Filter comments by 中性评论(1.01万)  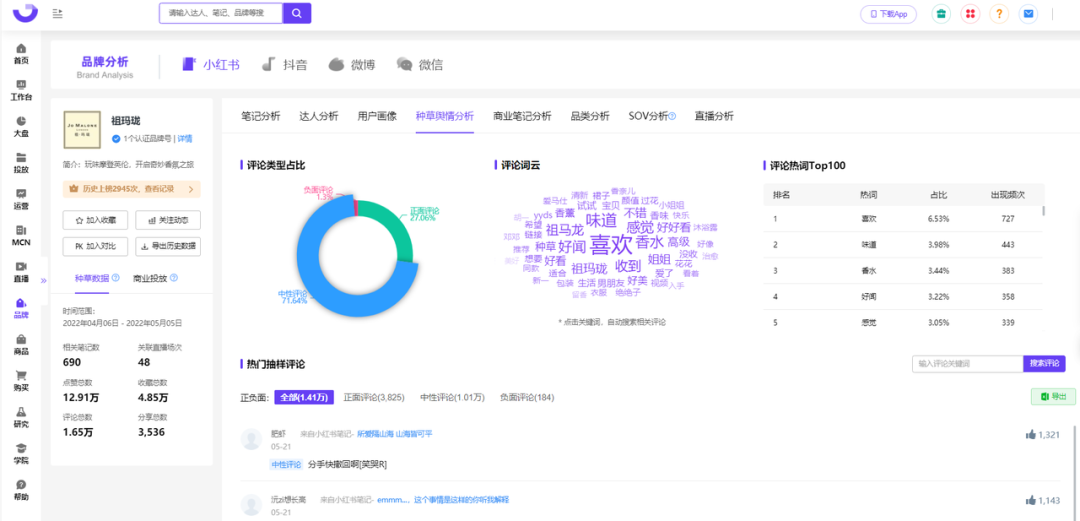(x=452, y=398)
